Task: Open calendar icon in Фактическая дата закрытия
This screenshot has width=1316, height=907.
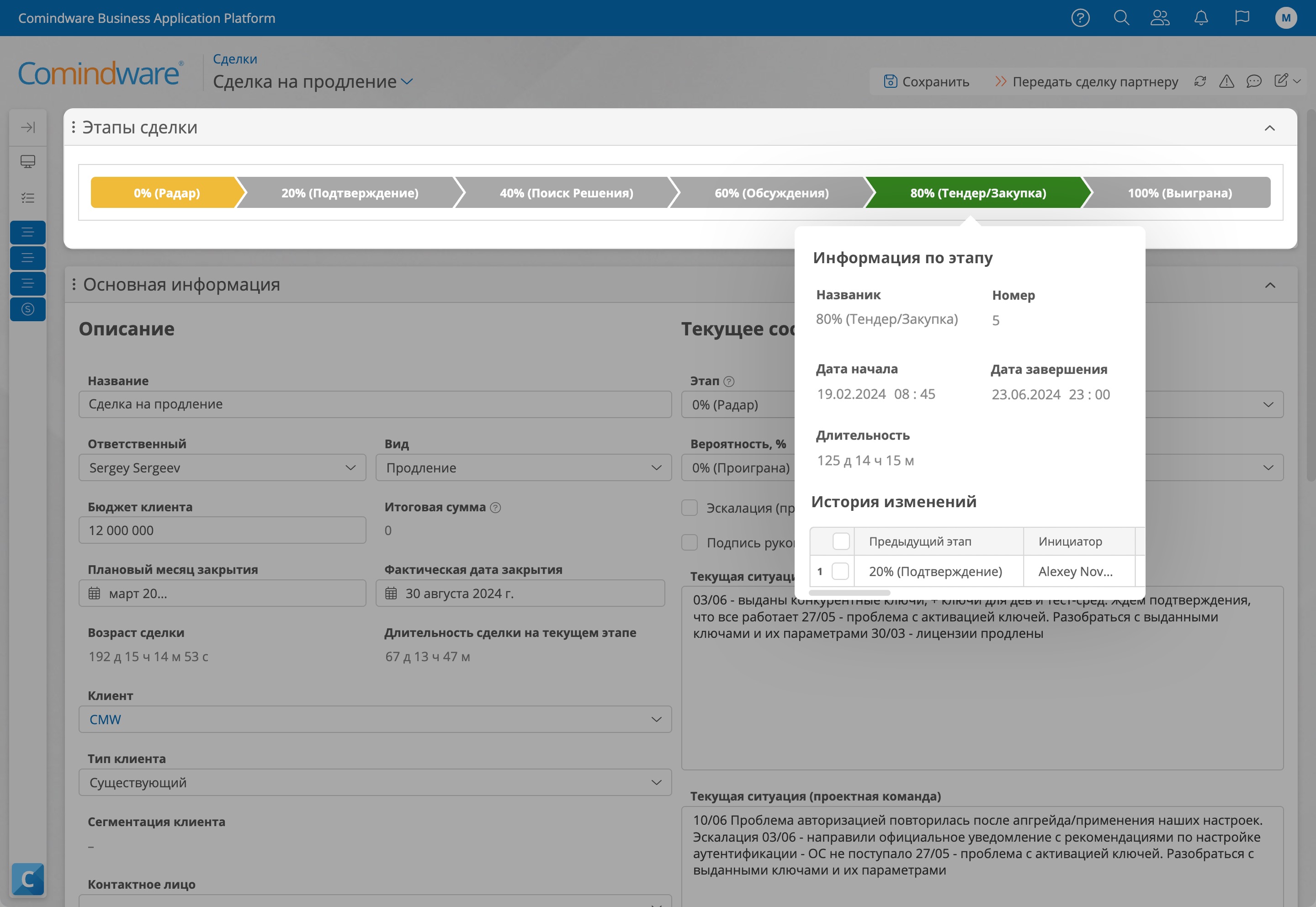Action: coord(391,593)
